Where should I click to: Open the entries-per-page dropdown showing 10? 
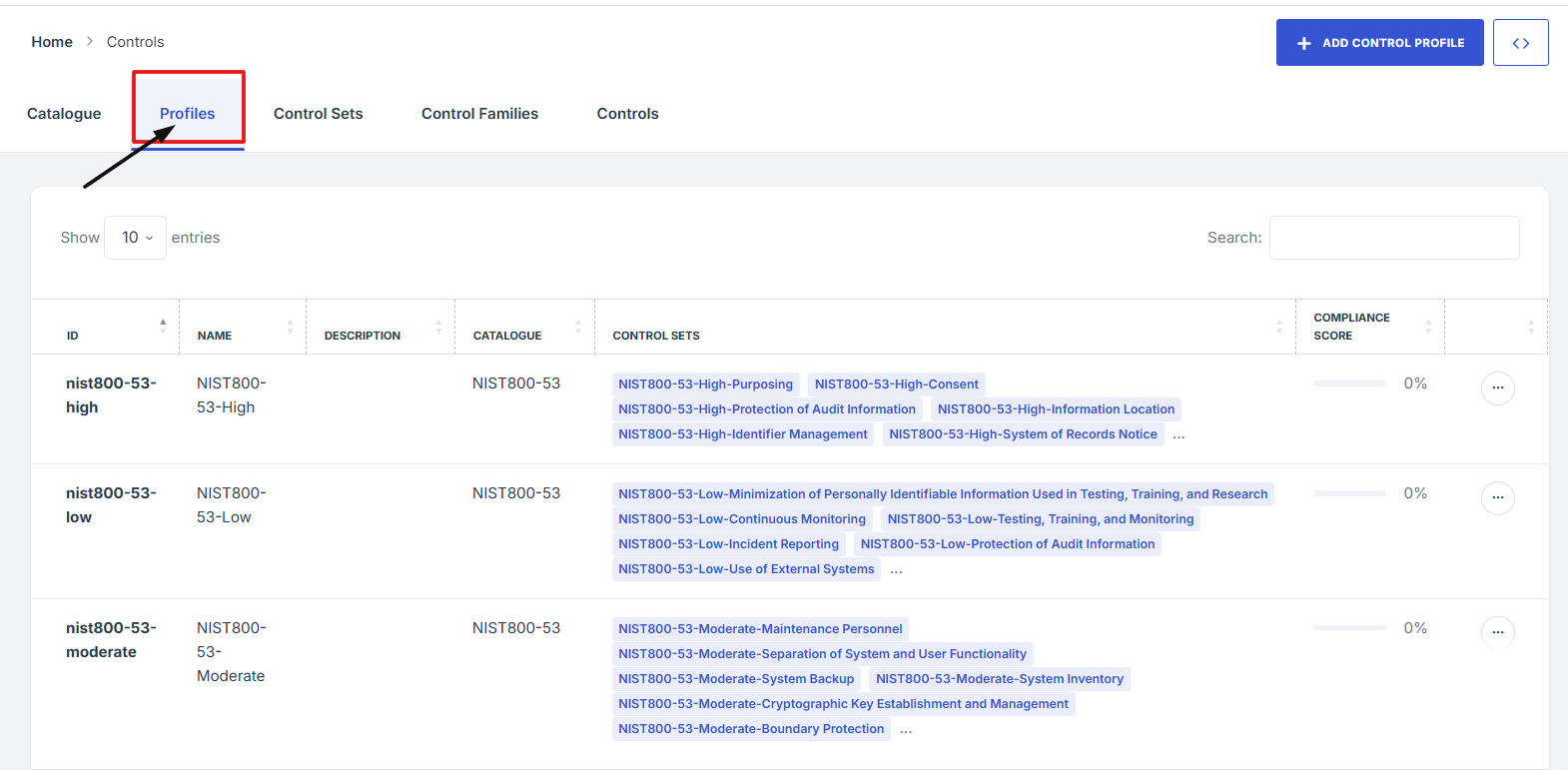tap(135, 238)
